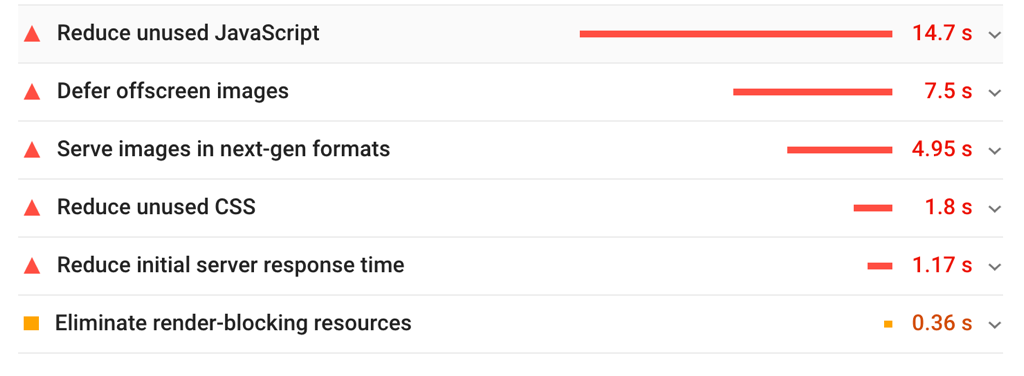Expand the Reduce unused CSS chevron

click(995, 209)
